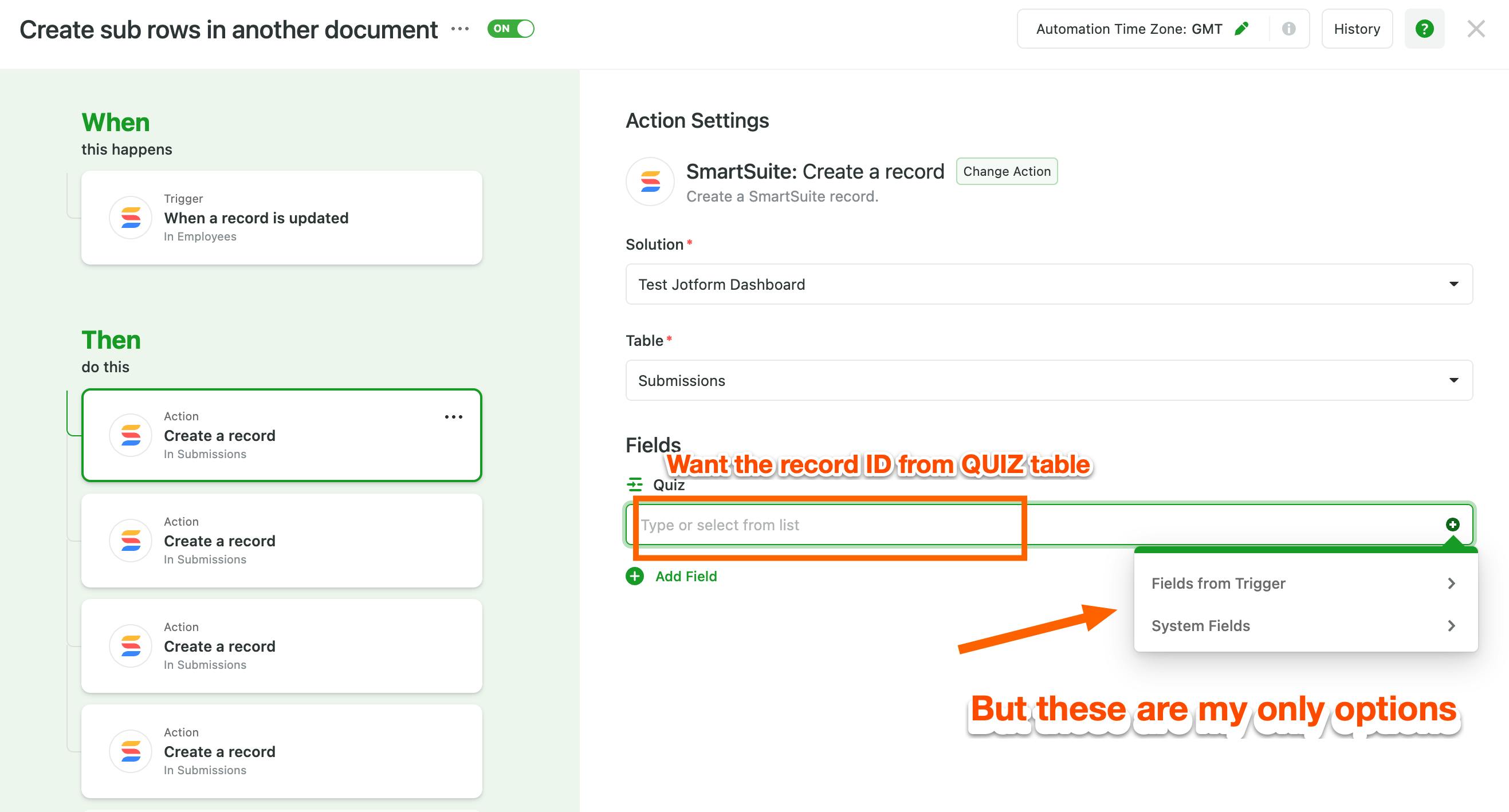1509x812 pixels.
Task: Open the Table dropdown 'Submissions'
Action: (1049, 381)
